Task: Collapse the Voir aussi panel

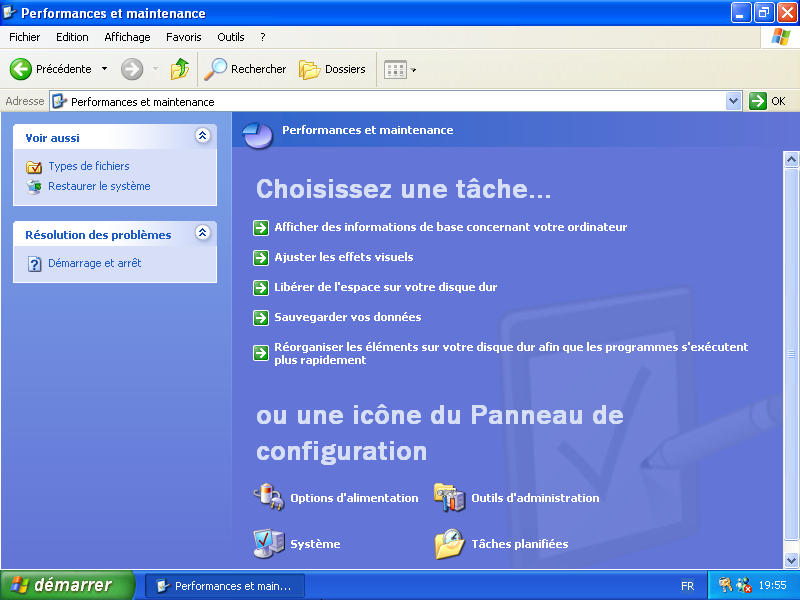Action: coord(203,136)
